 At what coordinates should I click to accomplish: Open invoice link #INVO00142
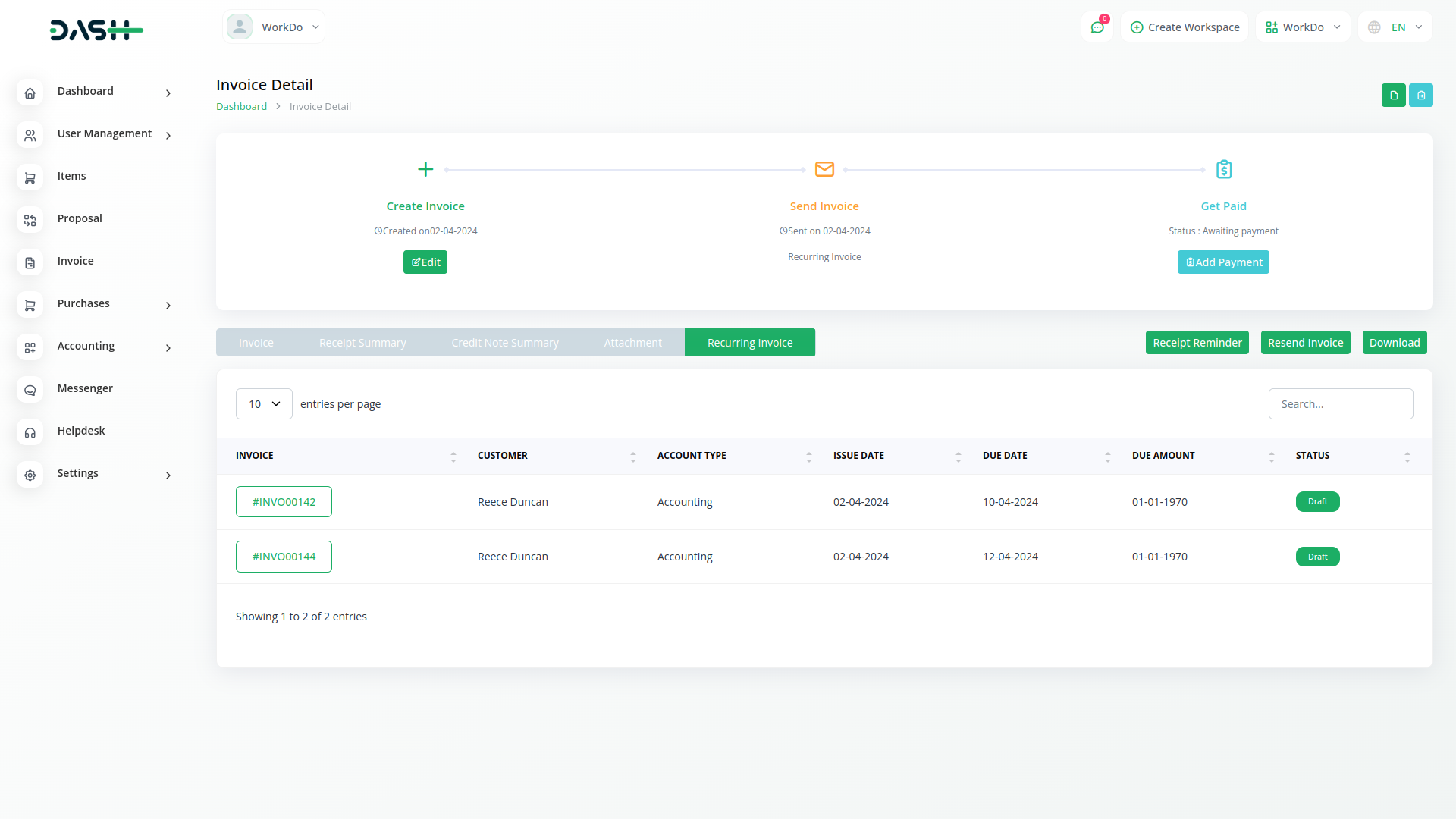point(284,502)
